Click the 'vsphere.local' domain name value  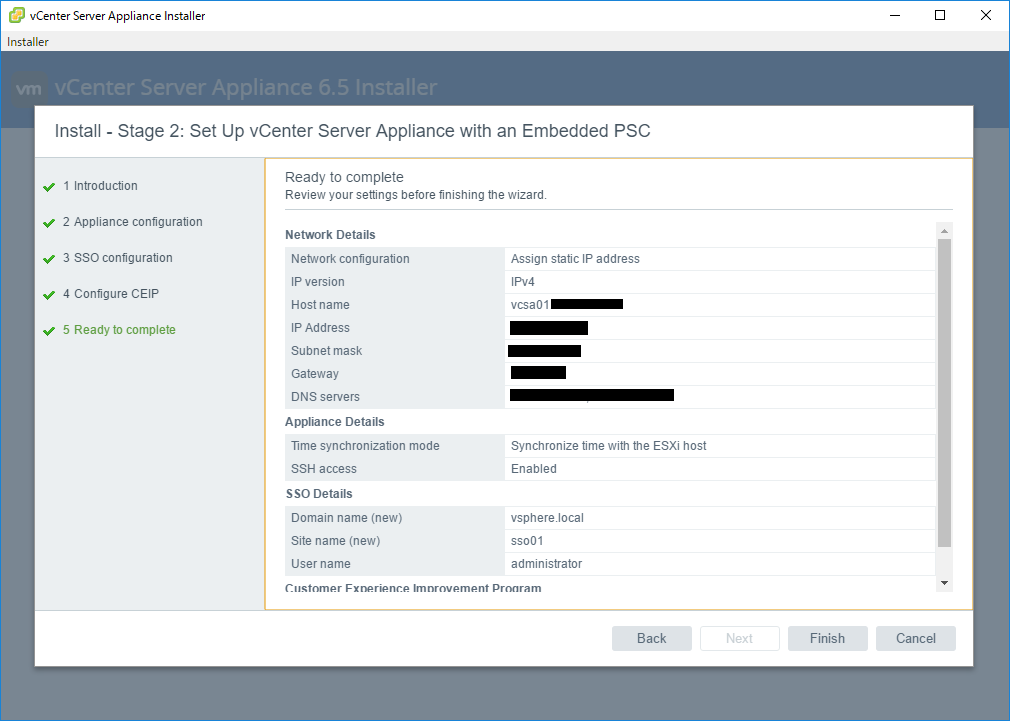pos(547,518)
